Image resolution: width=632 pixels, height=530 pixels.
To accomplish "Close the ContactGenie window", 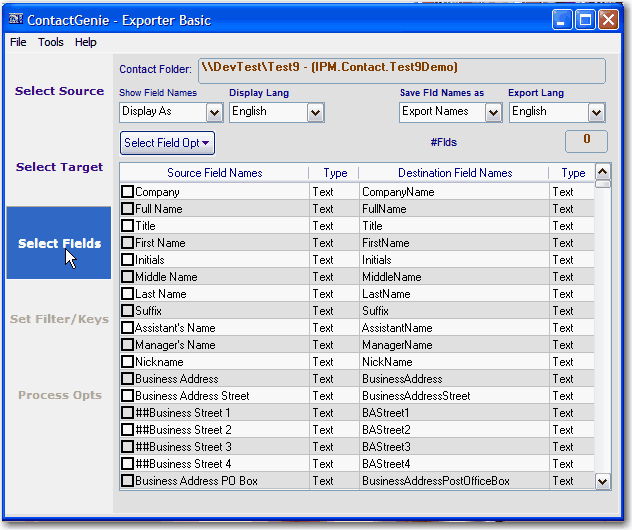I will point(608,20).
